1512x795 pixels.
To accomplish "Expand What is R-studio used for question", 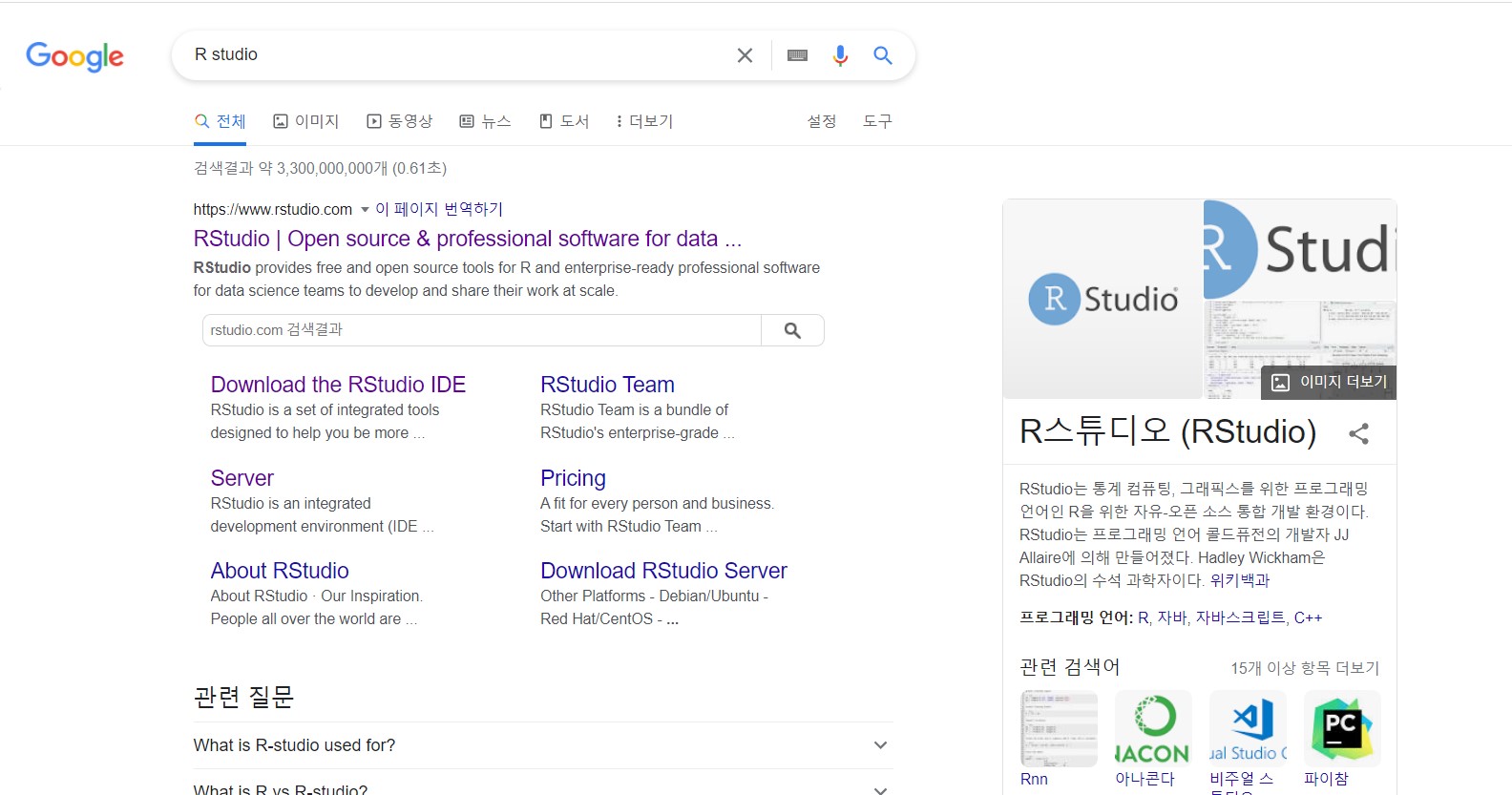I will [x=543, y=745].
